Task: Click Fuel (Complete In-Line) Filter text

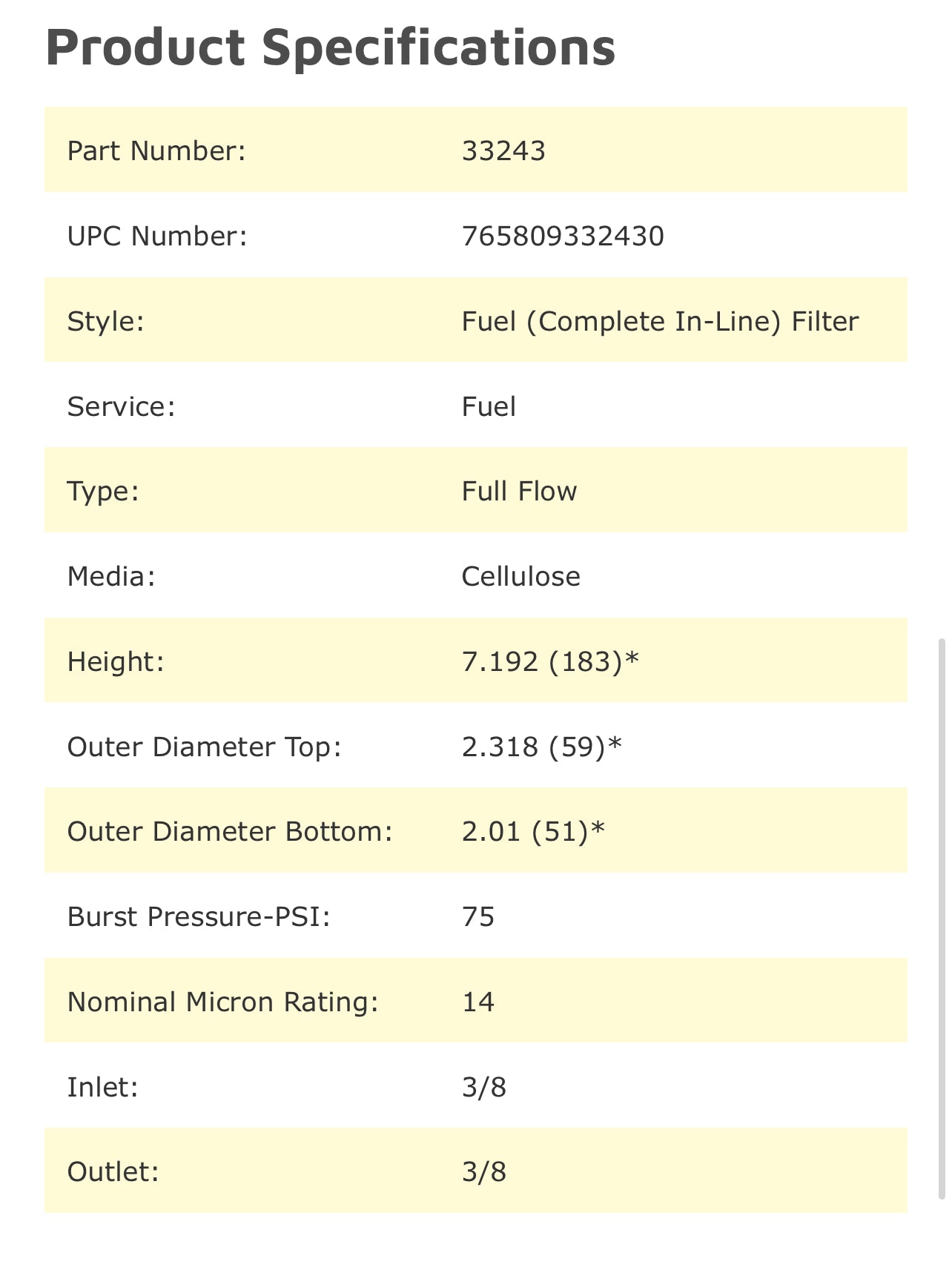Action: point(660,322)
